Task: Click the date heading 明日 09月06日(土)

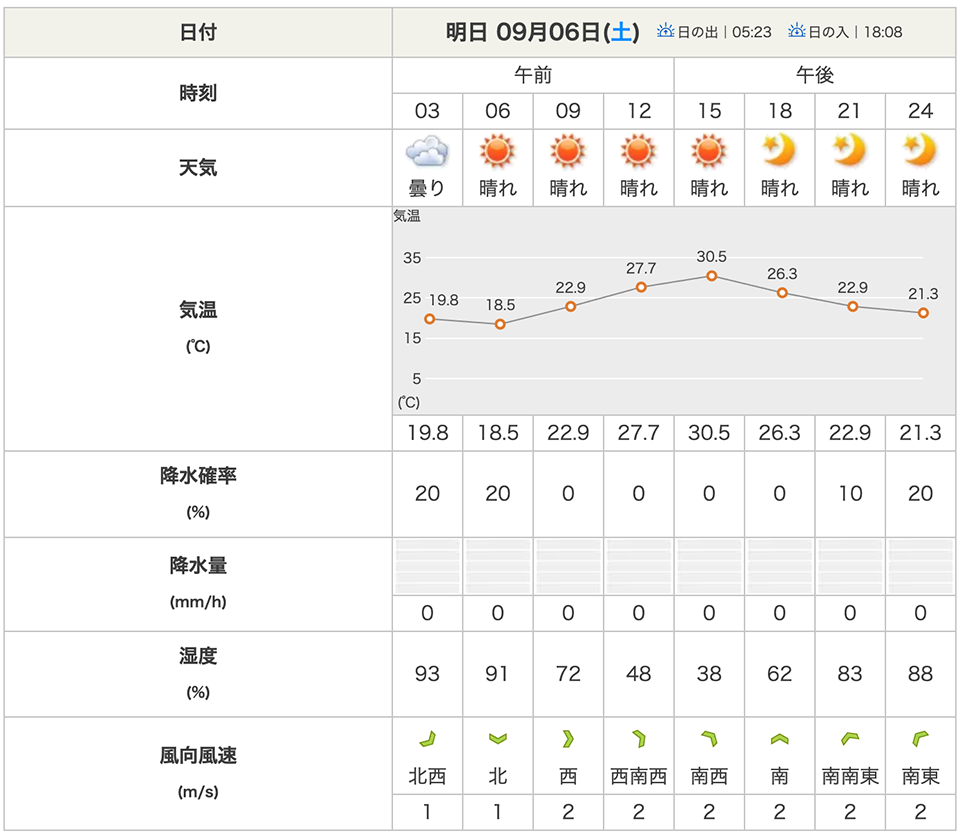Action: 540,32
